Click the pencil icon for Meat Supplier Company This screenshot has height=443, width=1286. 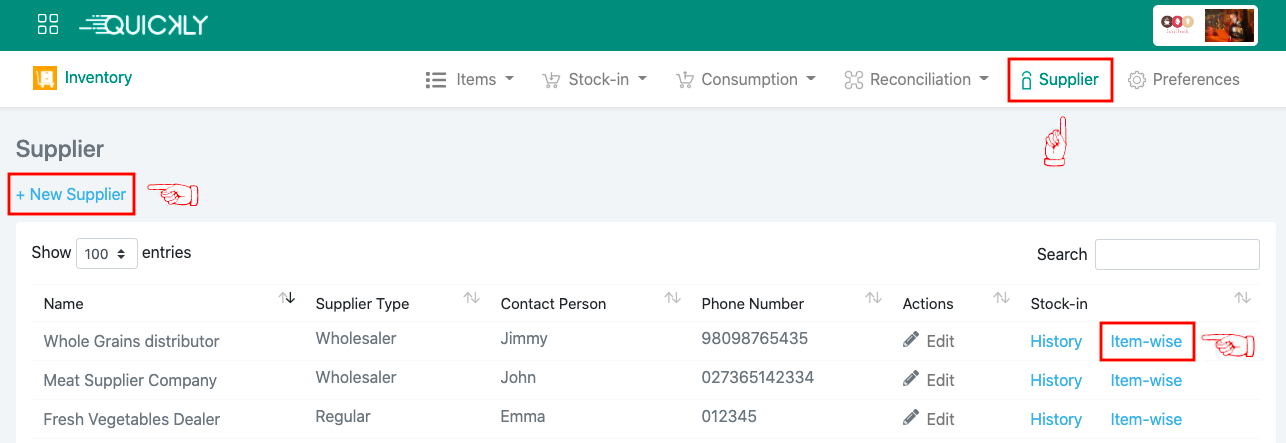point(911,380)
